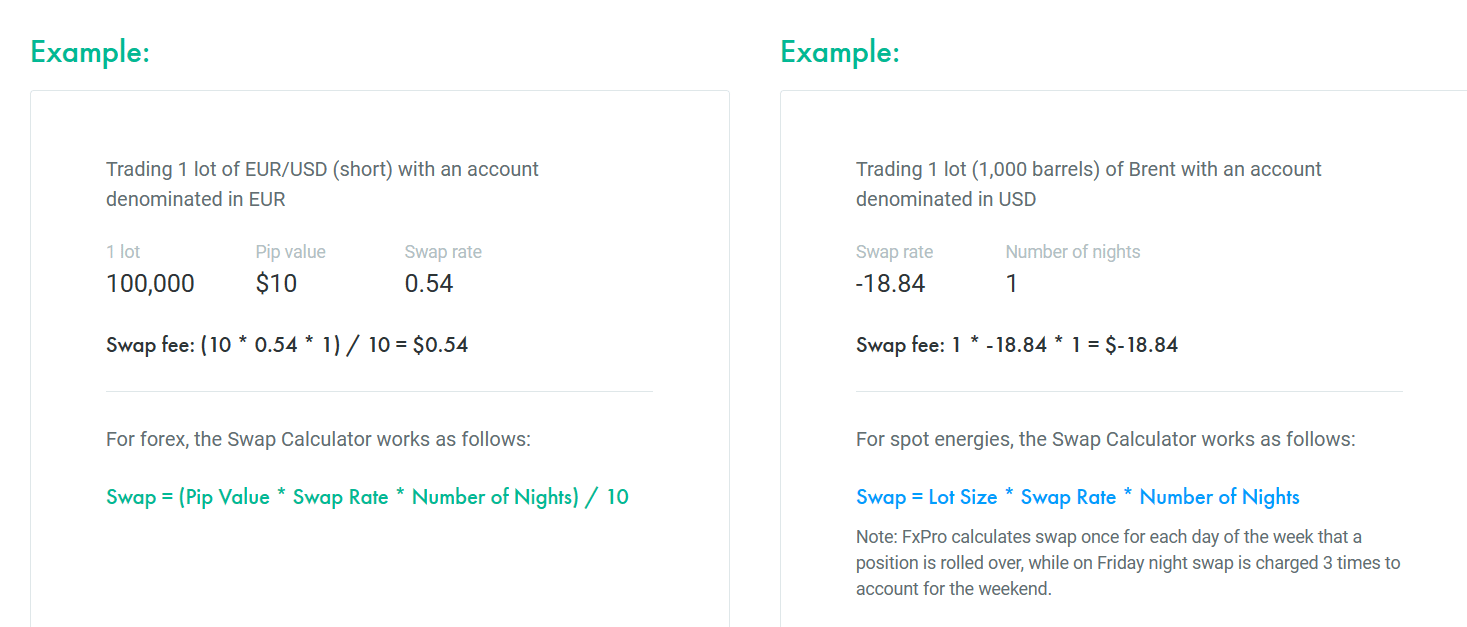Select the spot energies swap formula in blue
This screenshot has width=1467, height=627.
1078,497
